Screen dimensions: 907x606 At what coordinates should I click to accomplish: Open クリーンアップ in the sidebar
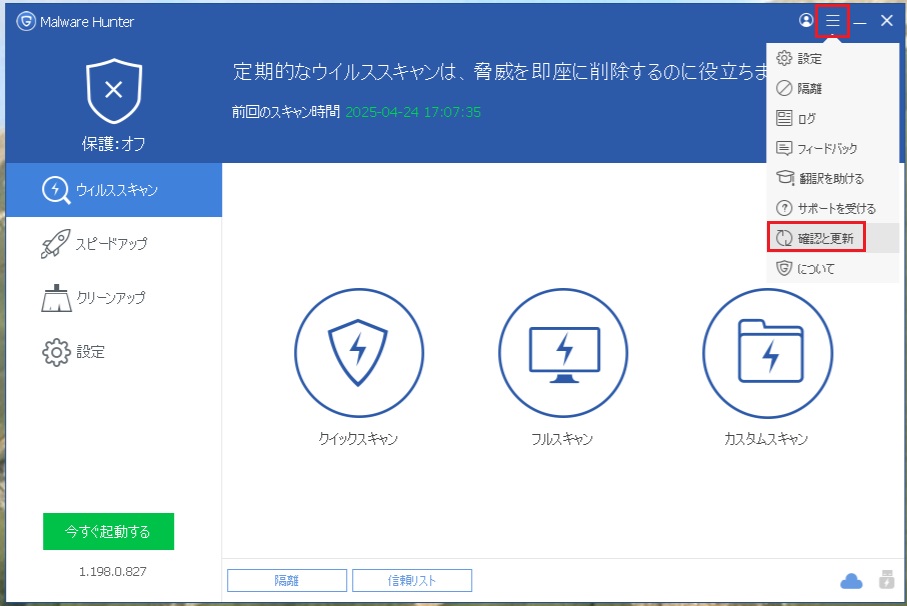[x=114, y=298]
